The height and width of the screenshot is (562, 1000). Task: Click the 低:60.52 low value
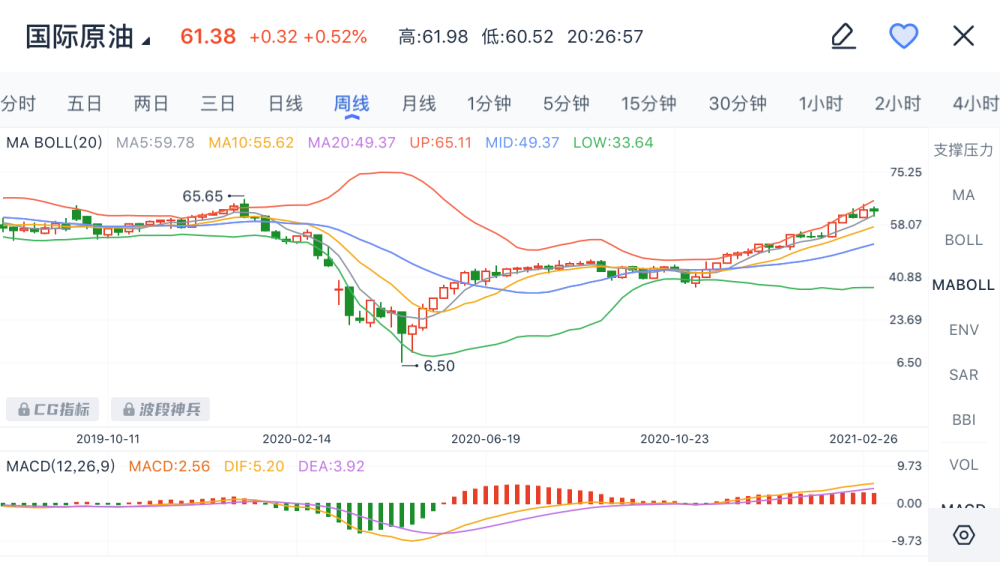(517, 37)
